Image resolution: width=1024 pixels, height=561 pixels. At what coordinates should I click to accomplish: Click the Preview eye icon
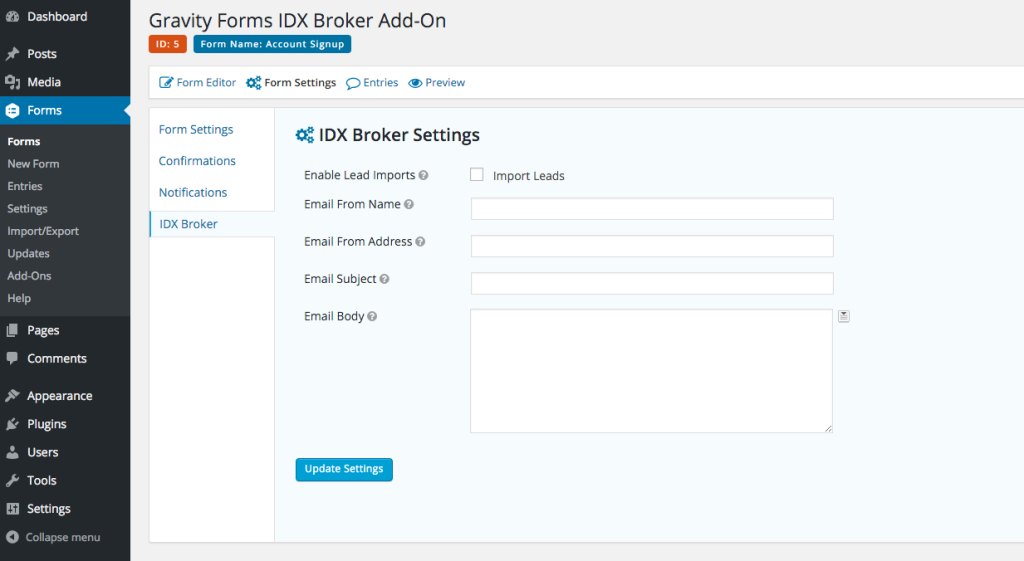(x=415, y=83)
